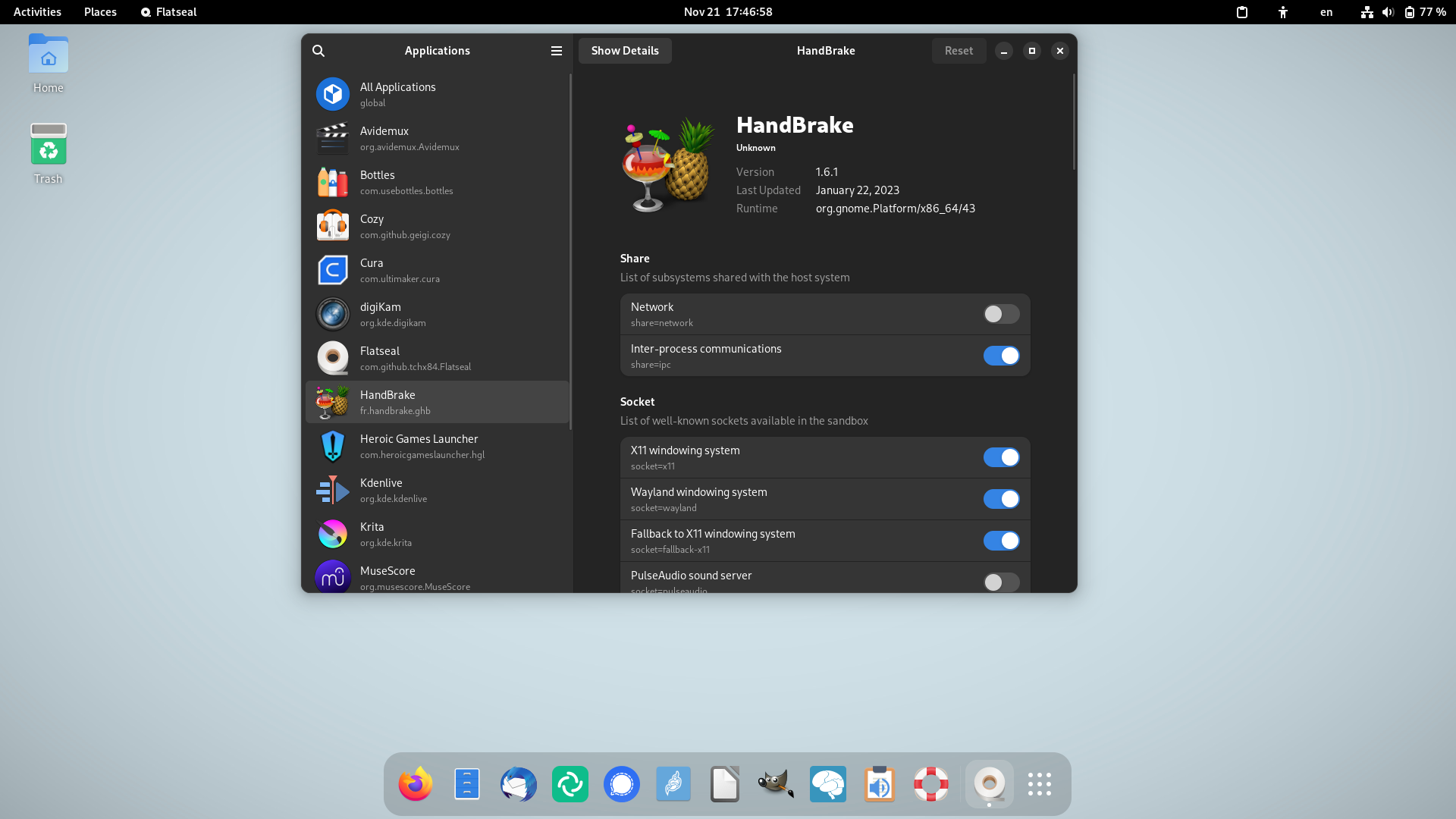Screen dimensions: 1456x819
Task: Open the hamburger menu in Applications header
Action: [x=557, y=51]
